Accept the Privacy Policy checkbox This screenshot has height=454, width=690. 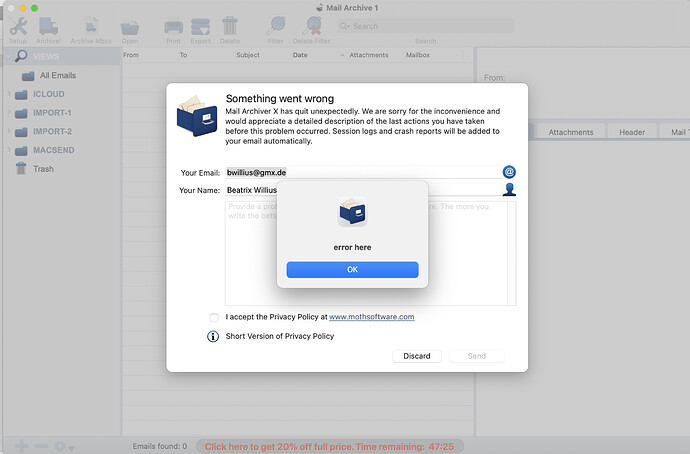tap(214, 317)
